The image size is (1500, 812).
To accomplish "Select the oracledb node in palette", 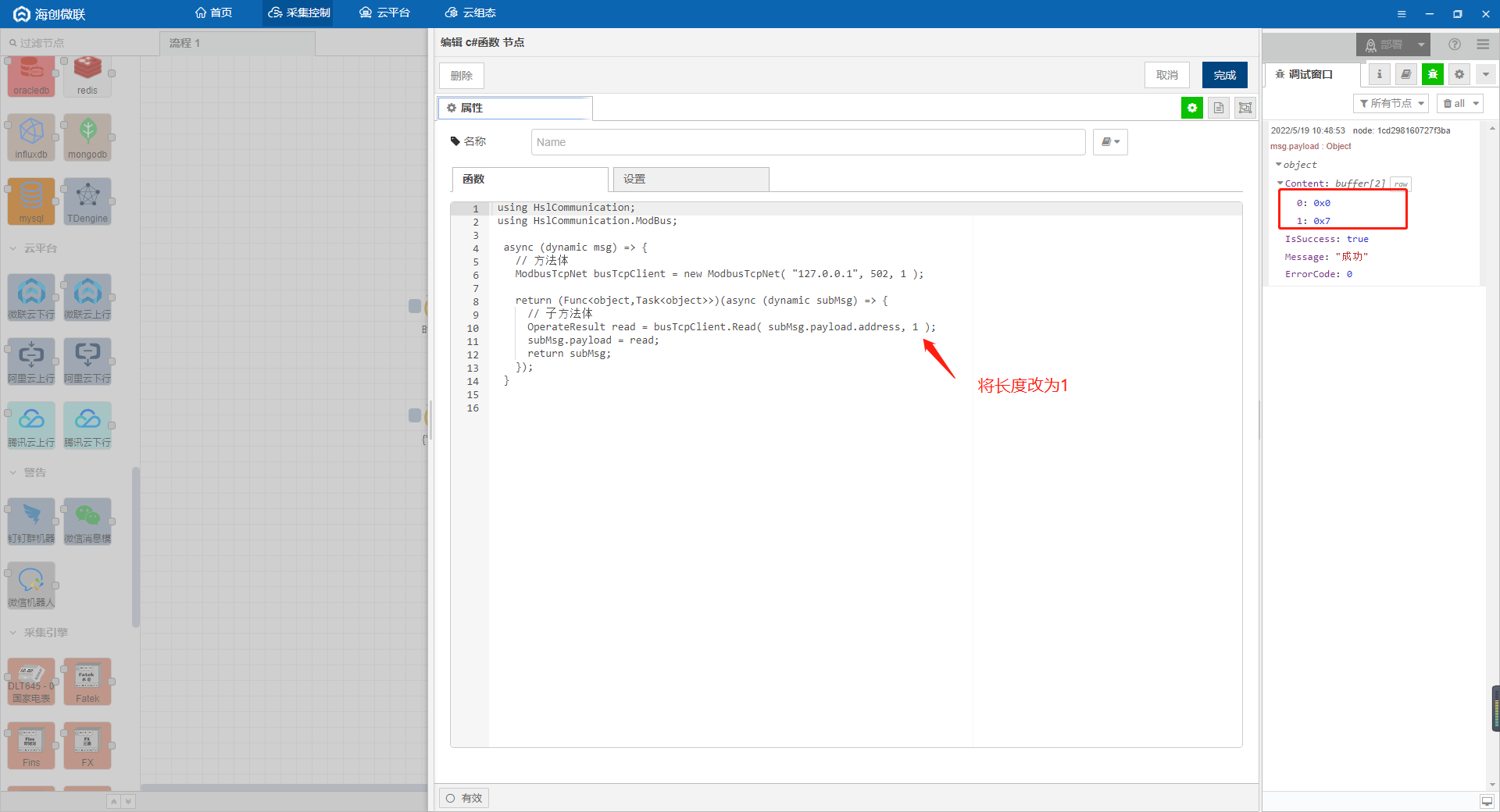I will tap(31, 76).
